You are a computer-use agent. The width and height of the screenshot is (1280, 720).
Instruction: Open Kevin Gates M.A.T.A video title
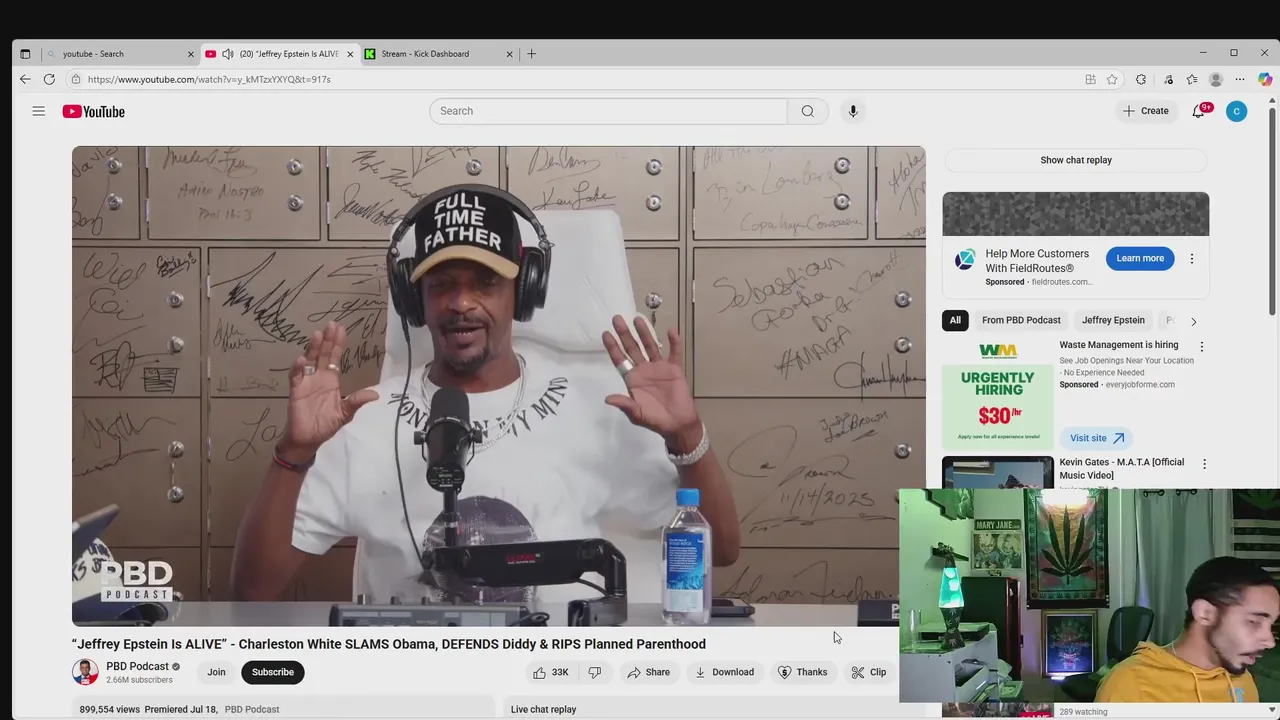tap(1121, 468)
